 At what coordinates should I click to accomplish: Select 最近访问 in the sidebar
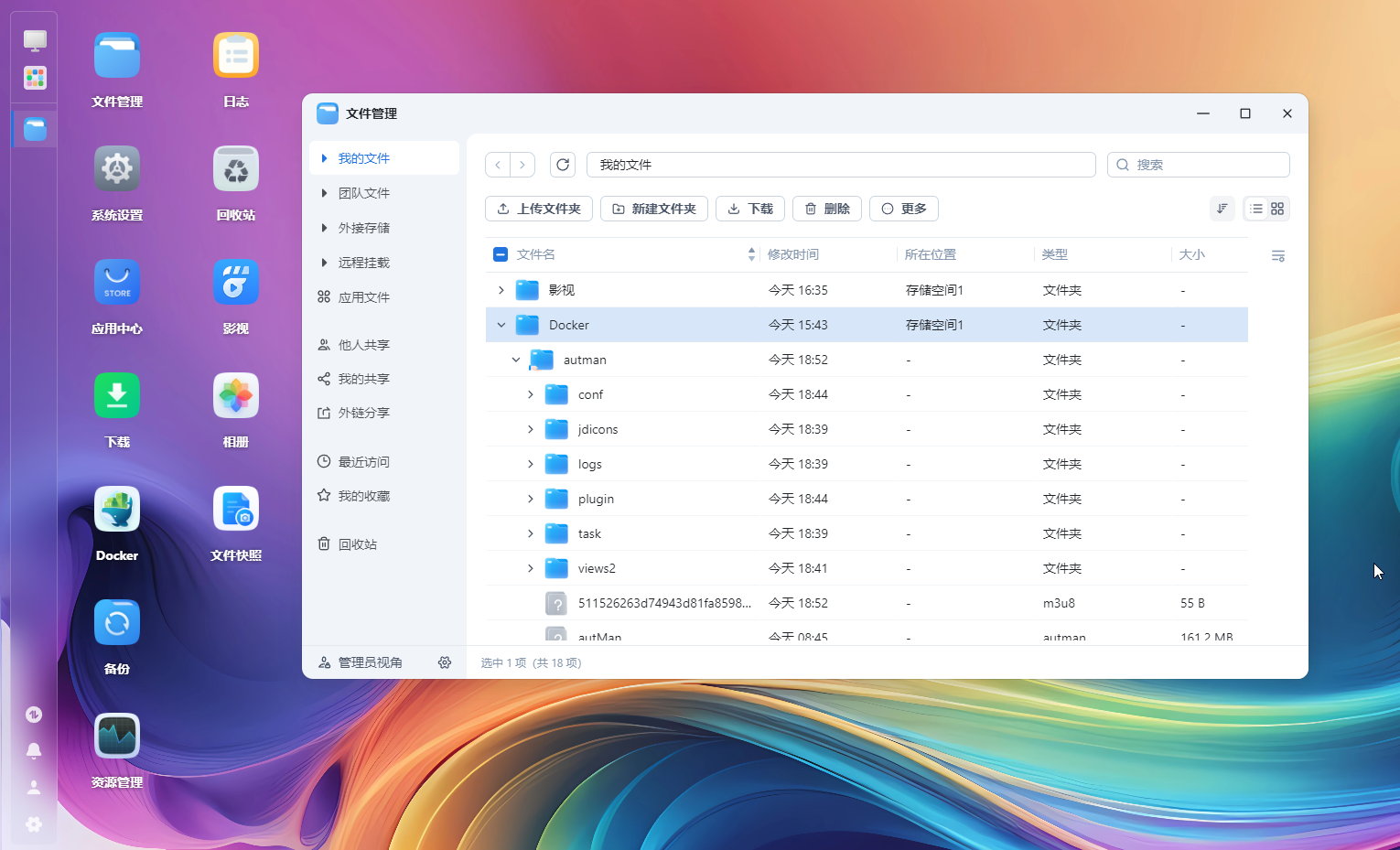coord(363,462)
